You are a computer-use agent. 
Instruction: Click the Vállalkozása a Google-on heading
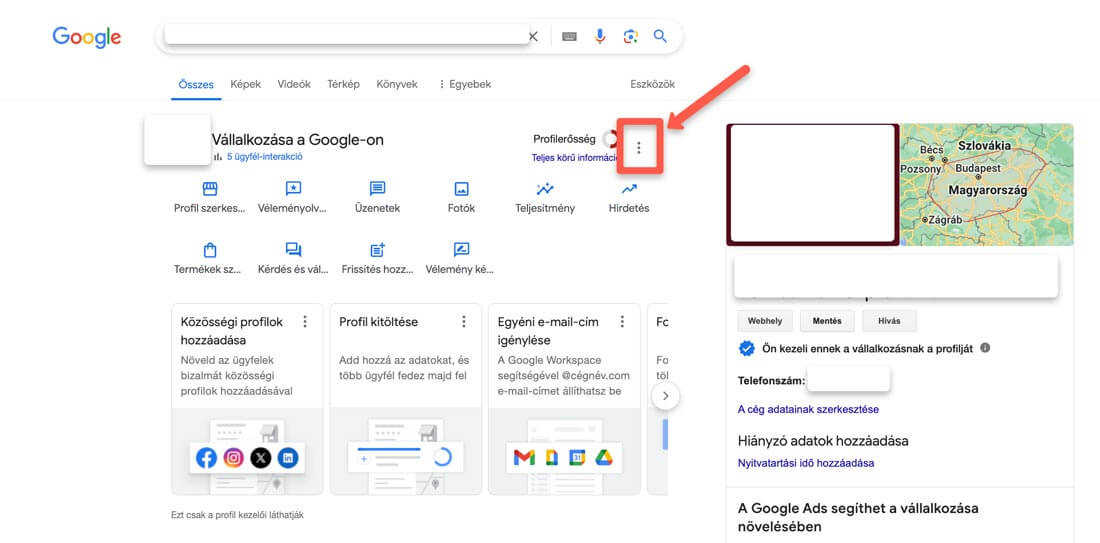pyautogui.click(x=297, y=140)
